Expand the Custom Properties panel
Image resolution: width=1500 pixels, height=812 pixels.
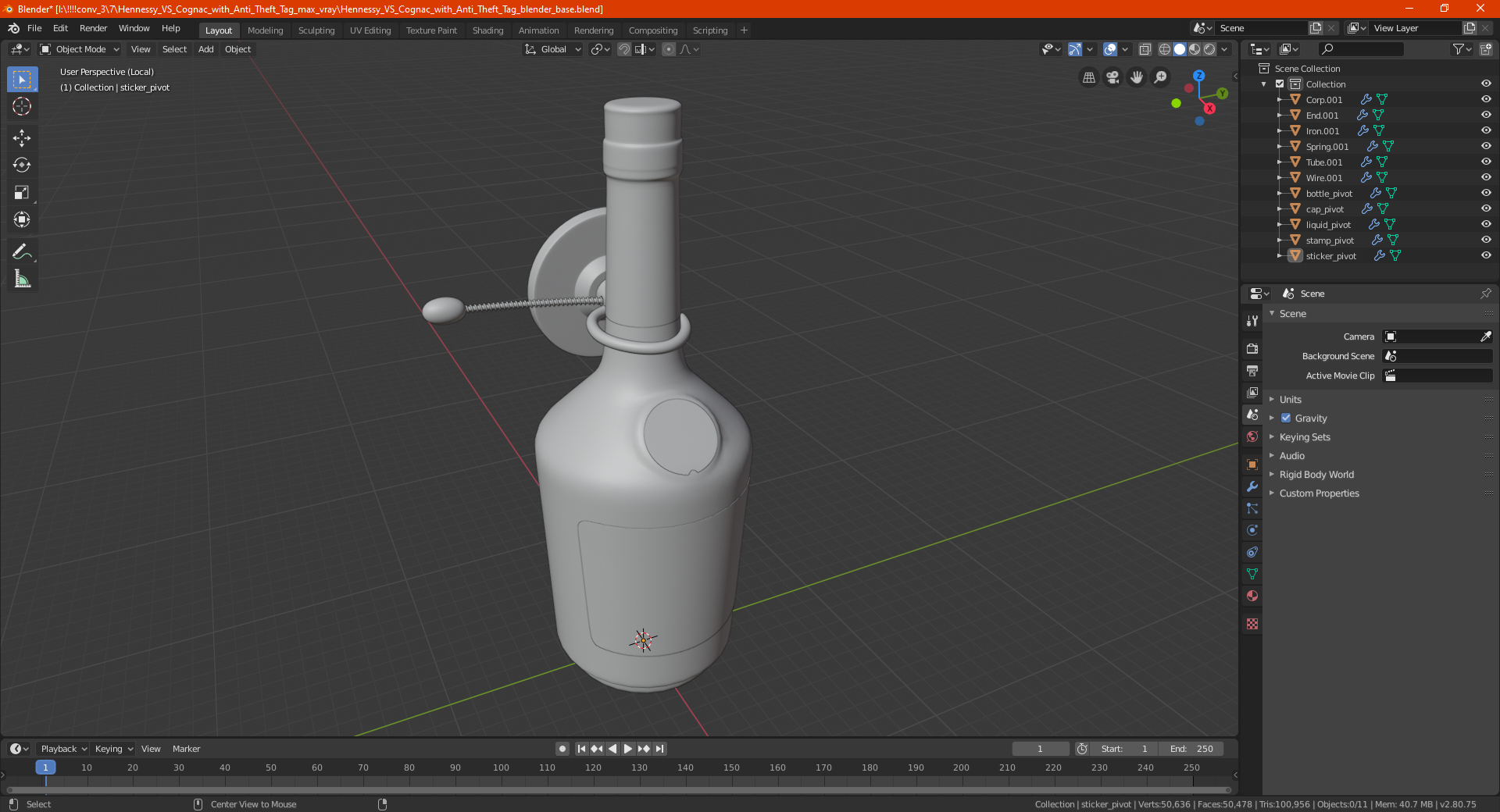click(1319, 493)
